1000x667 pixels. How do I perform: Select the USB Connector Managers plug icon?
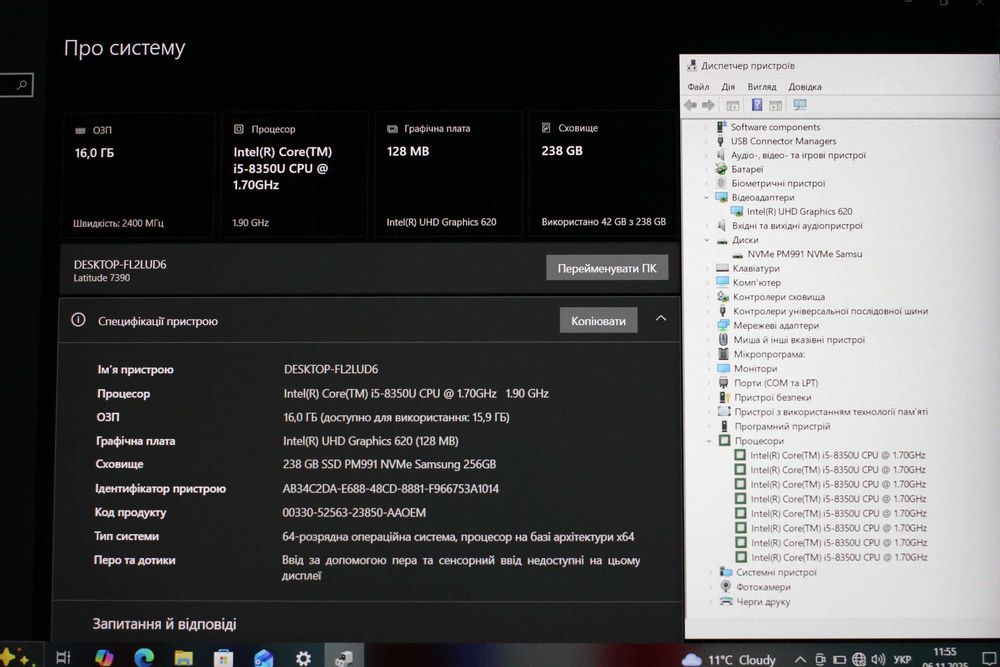coord(721,141)
